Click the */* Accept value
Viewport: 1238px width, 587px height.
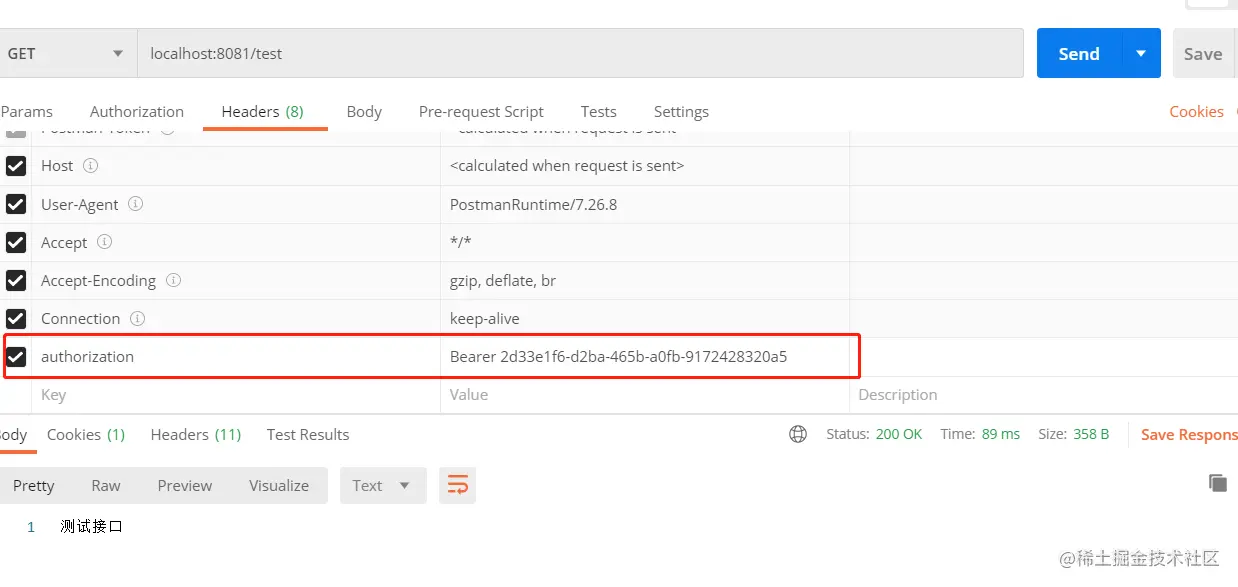[x=461, y=243]
